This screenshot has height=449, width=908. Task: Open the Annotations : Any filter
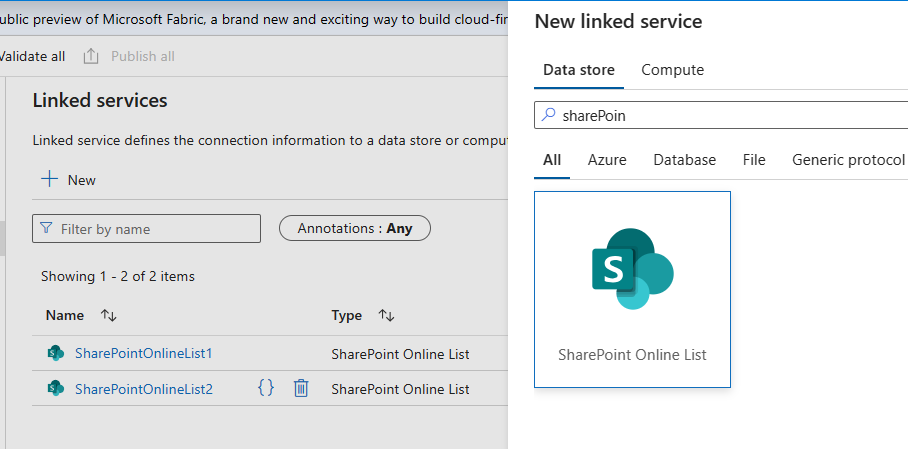(355, 228)
